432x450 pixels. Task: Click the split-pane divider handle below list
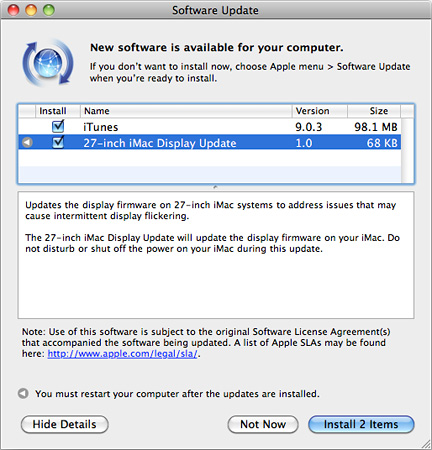[x=215, y=187]
